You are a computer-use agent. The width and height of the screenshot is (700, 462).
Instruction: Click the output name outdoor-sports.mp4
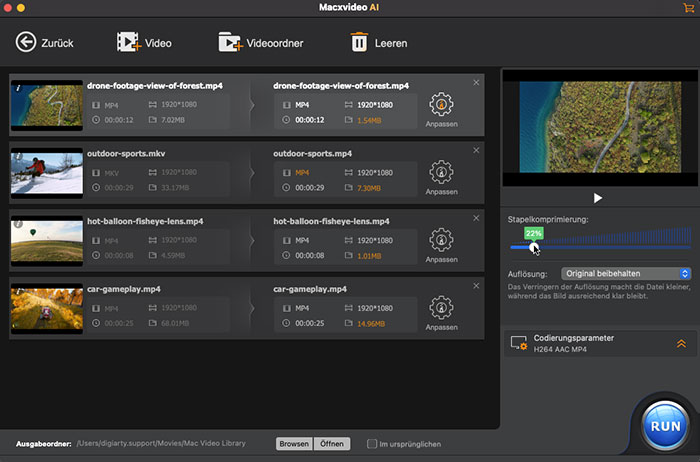click(312, 154)
